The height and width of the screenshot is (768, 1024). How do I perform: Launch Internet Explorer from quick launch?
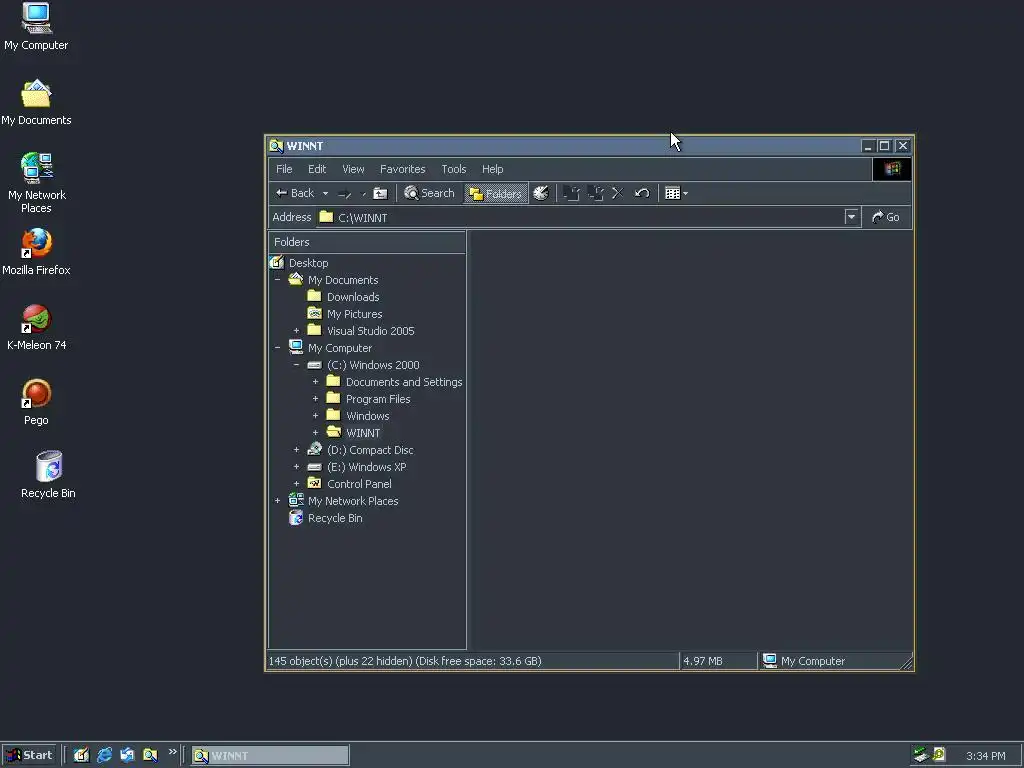(104, 756)
